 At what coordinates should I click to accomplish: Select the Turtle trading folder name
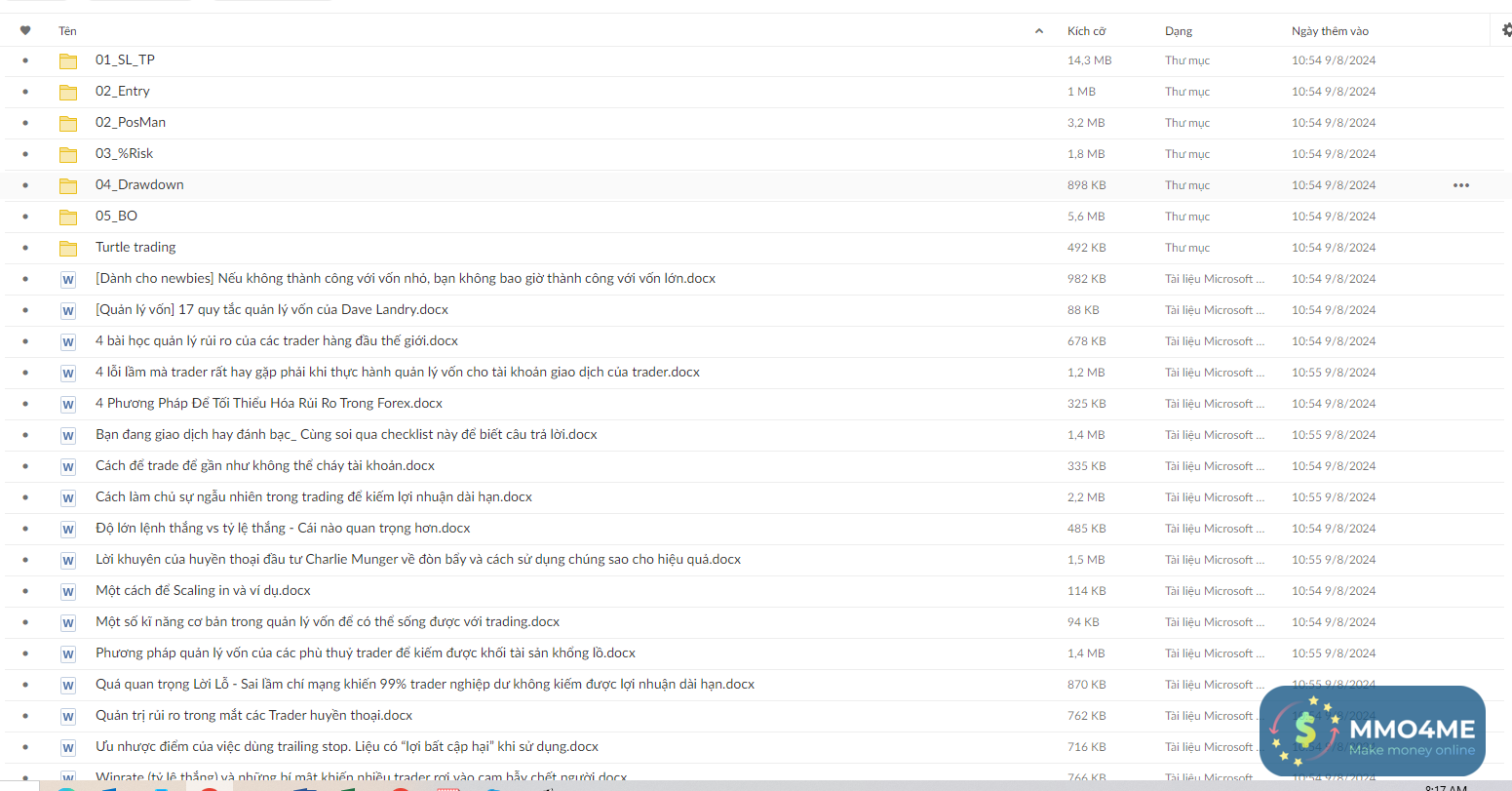tap(136, 247)
